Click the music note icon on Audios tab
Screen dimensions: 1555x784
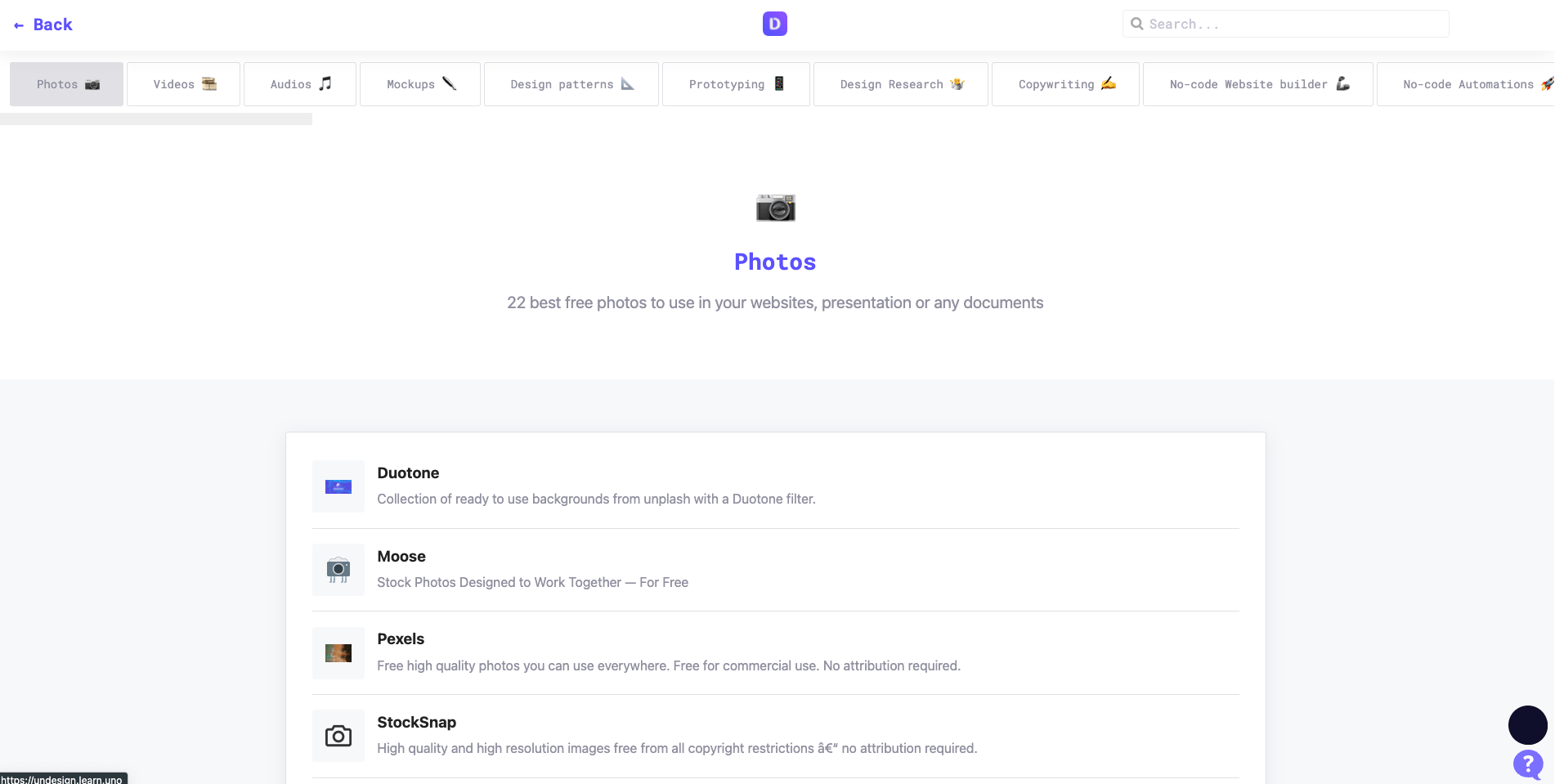coord(325,83)
